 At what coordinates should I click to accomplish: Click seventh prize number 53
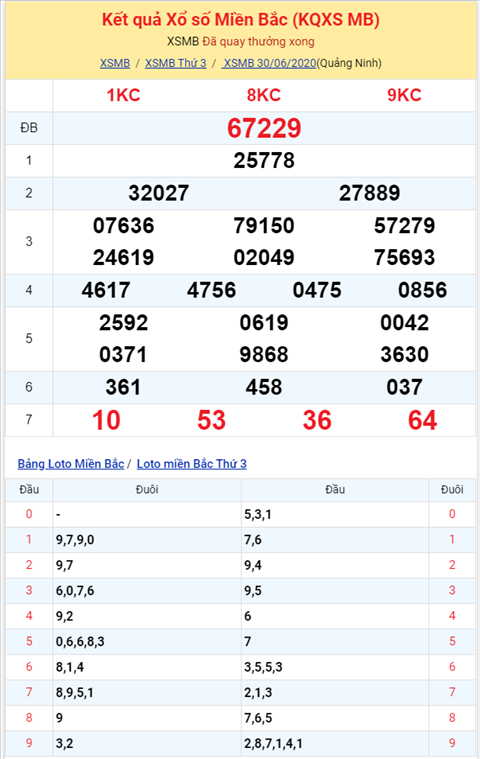[211, 420]
